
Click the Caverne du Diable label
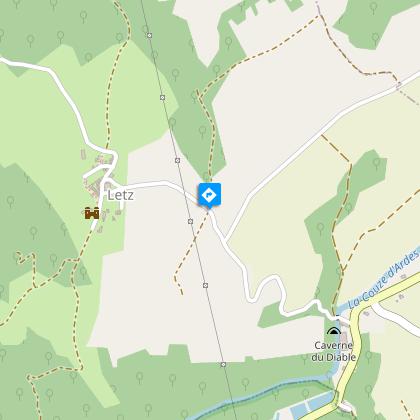coord(334,351)
